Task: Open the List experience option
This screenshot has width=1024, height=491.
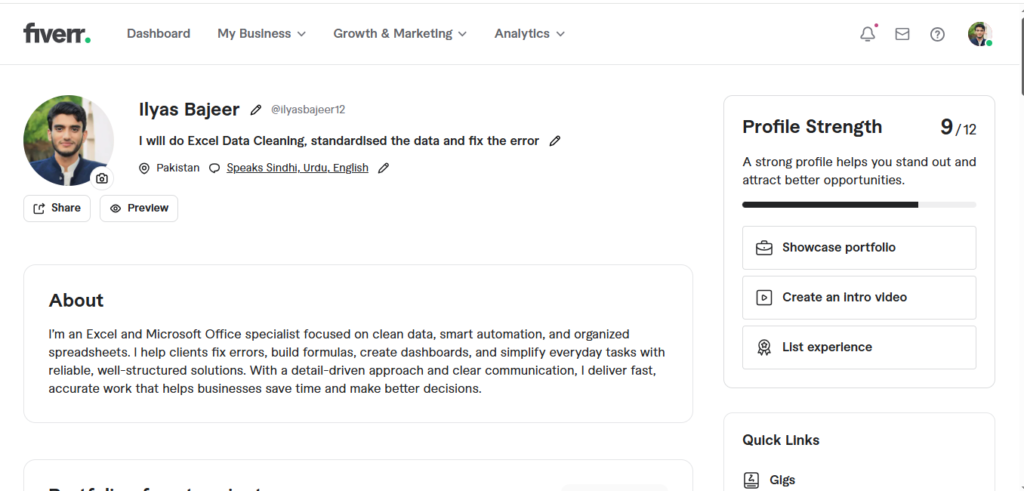Action: point(858,347)
